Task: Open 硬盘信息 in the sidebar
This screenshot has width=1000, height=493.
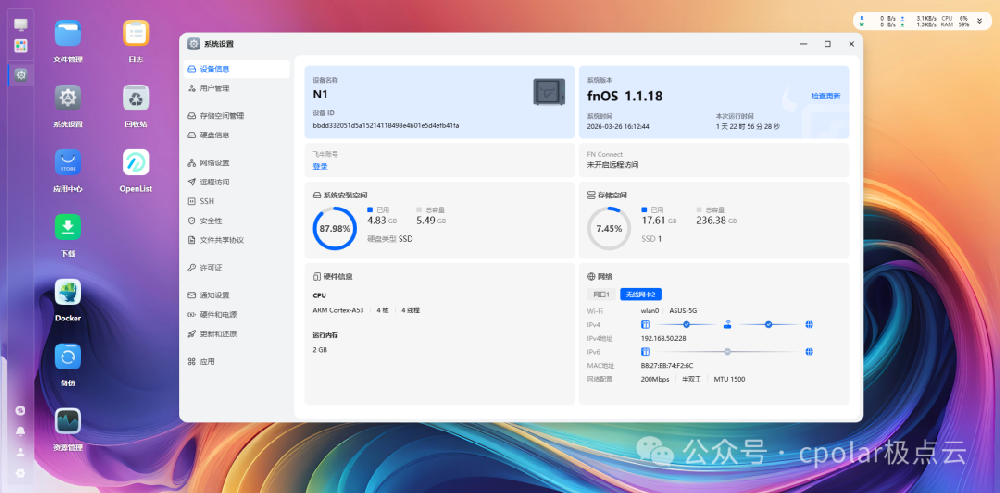Action: tap(237, 135)
